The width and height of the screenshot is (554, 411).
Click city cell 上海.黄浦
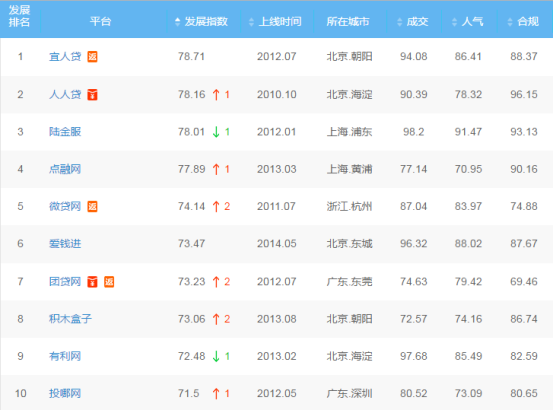pyautogui.click(x=349, y=169)
